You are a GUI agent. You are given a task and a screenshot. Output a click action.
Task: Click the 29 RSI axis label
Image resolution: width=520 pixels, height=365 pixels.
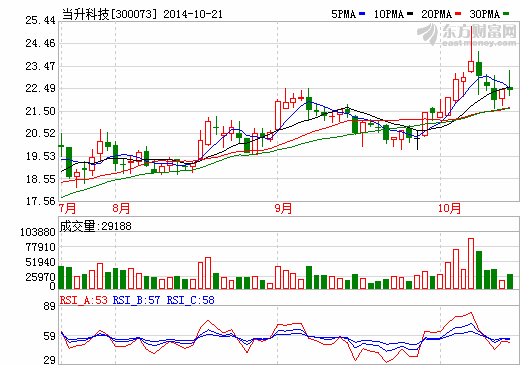point(49,360)
